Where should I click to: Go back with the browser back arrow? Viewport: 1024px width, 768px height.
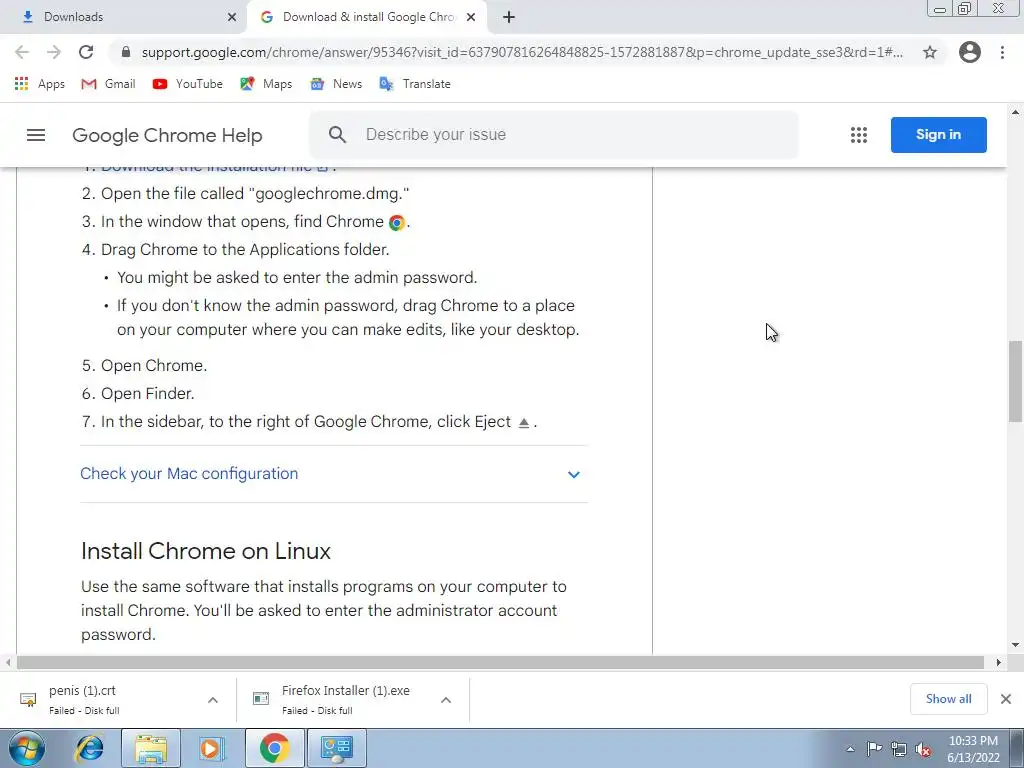click(x=22, y=52)
